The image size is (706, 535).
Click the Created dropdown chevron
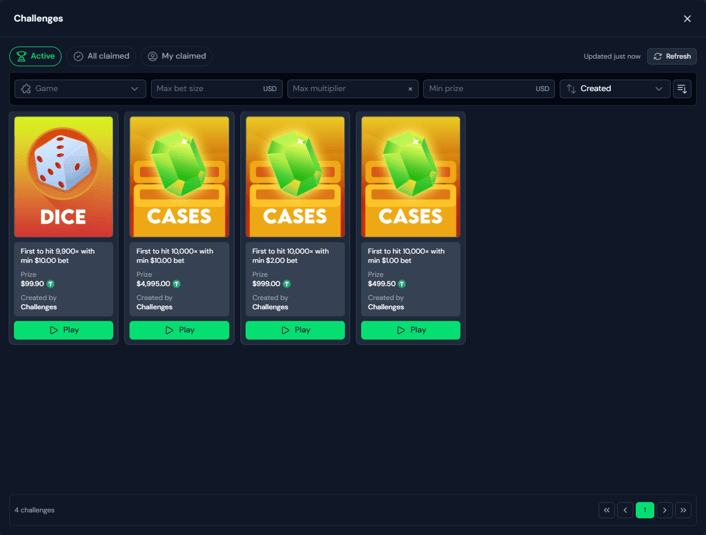point(659,89)
